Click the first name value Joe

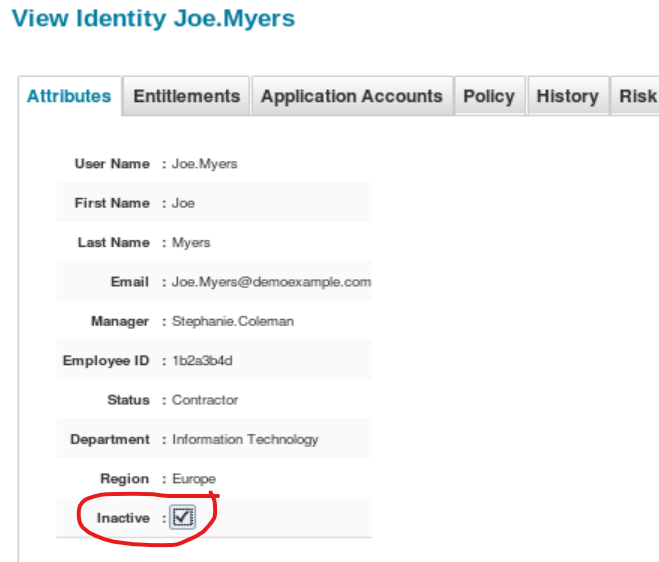click(183, 203)
